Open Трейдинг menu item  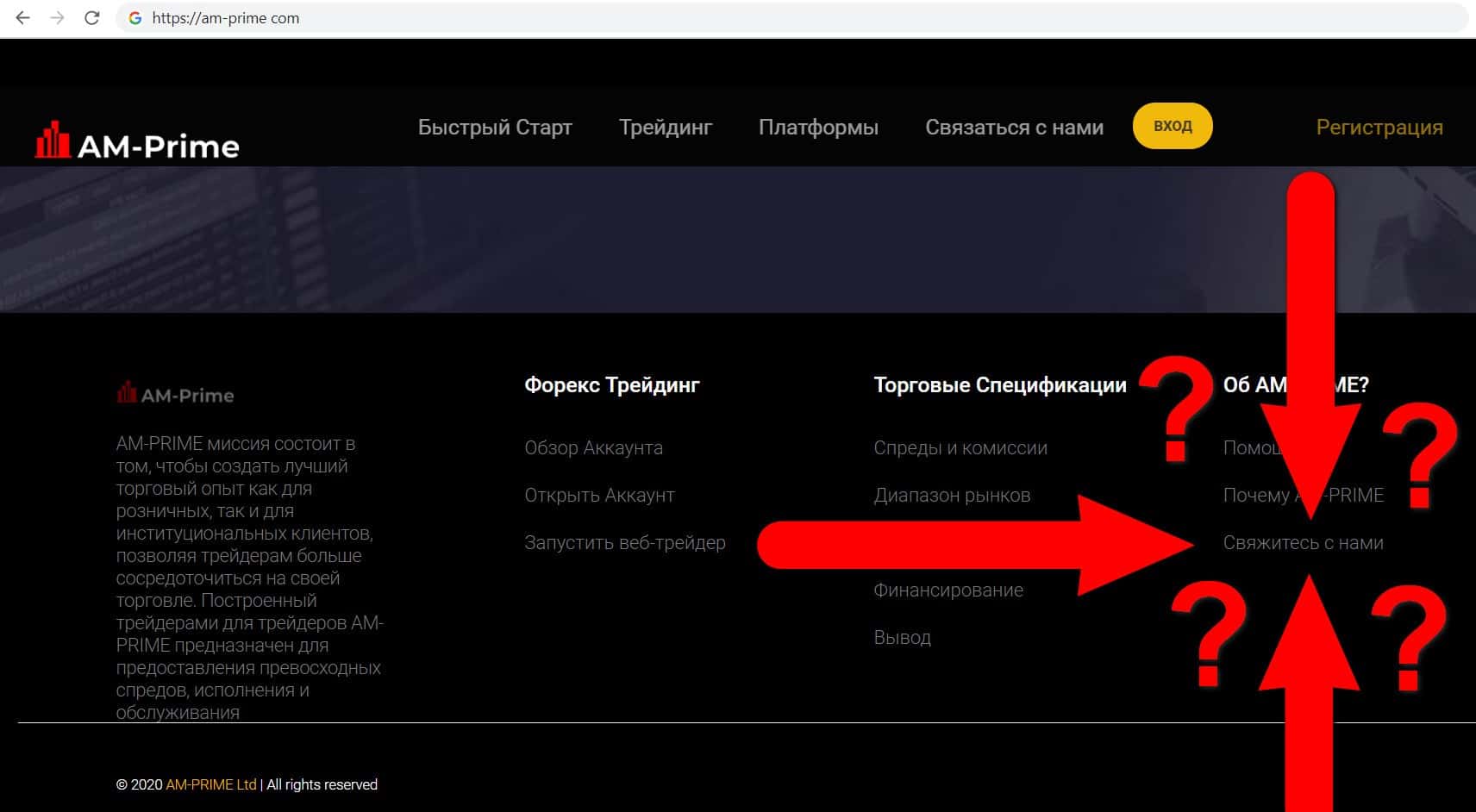(665, 128)
